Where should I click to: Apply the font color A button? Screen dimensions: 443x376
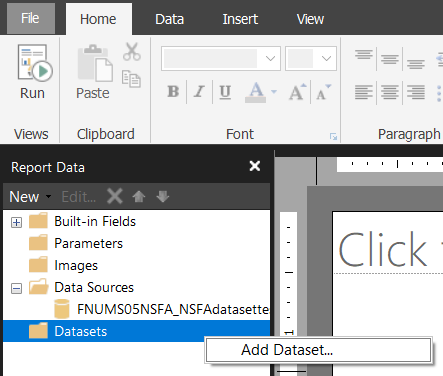point(256,92)
